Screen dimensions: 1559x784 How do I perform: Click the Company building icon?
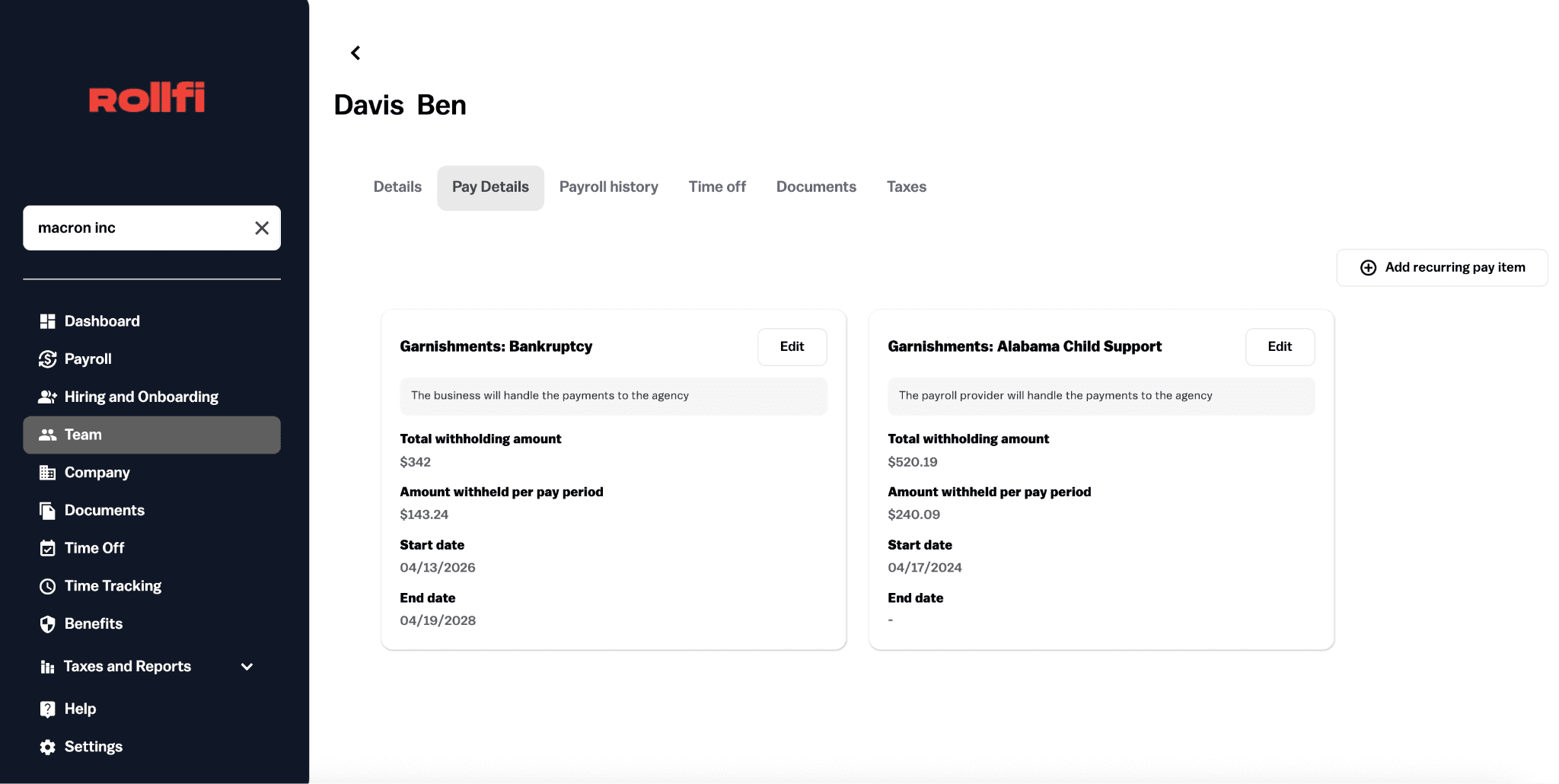pos(47,473)
